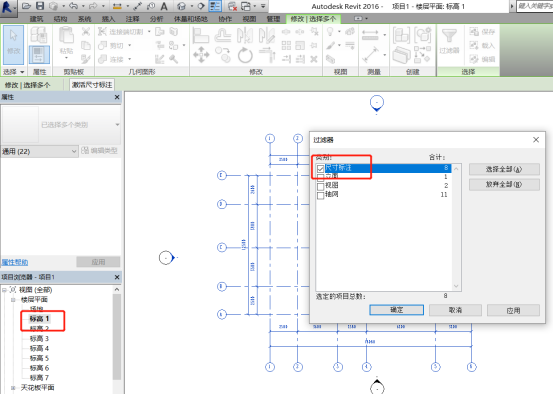This screenshot has height=395, width=554.
Task: Click the Switch Windows icon
Action: [x=246, y=6]
